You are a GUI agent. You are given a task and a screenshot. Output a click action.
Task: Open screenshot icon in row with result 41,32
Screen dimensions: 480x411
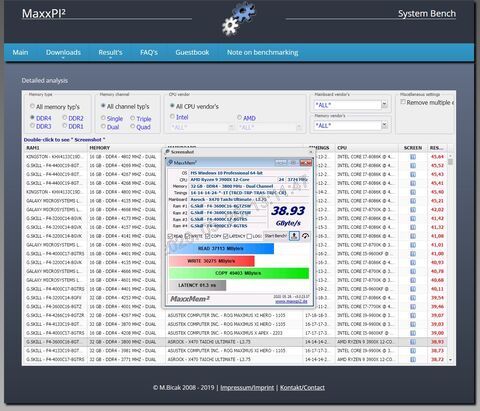coord(413,227)
